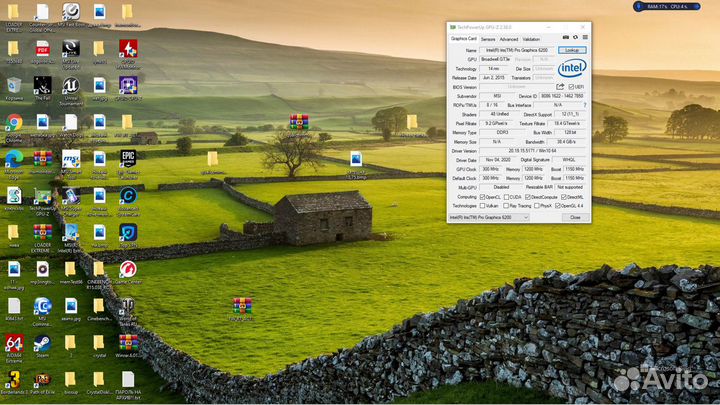The image size is (720, 405).
Task: Select the Recycle Bin desktop icon
Action: (14, 85)
